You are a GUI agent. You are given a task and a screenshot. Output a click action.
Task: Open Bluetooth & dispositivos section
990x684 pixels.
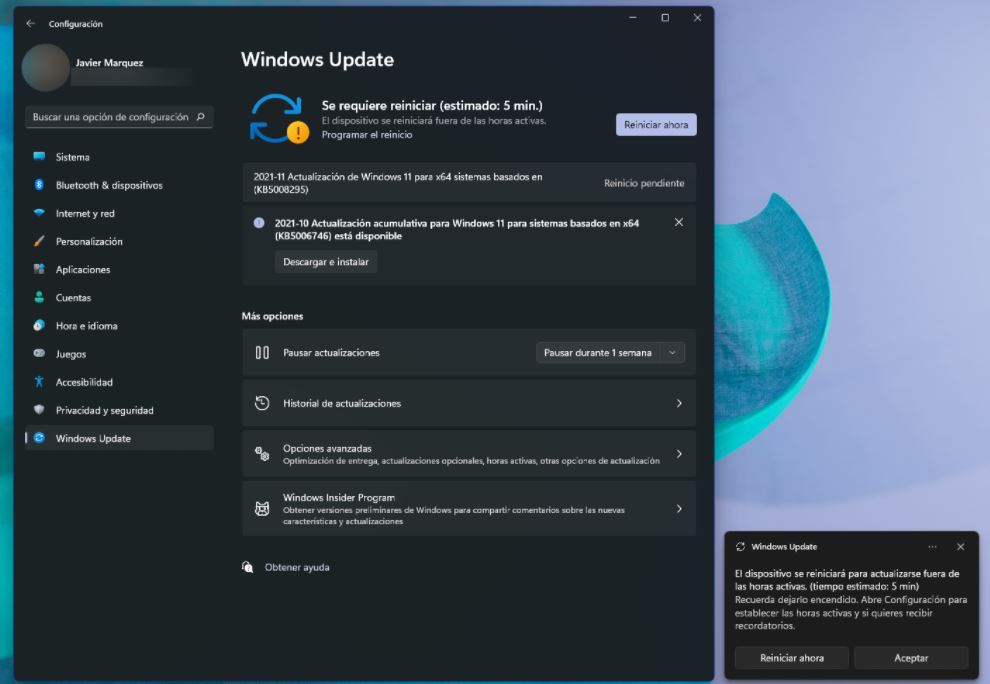coord(119,185)
